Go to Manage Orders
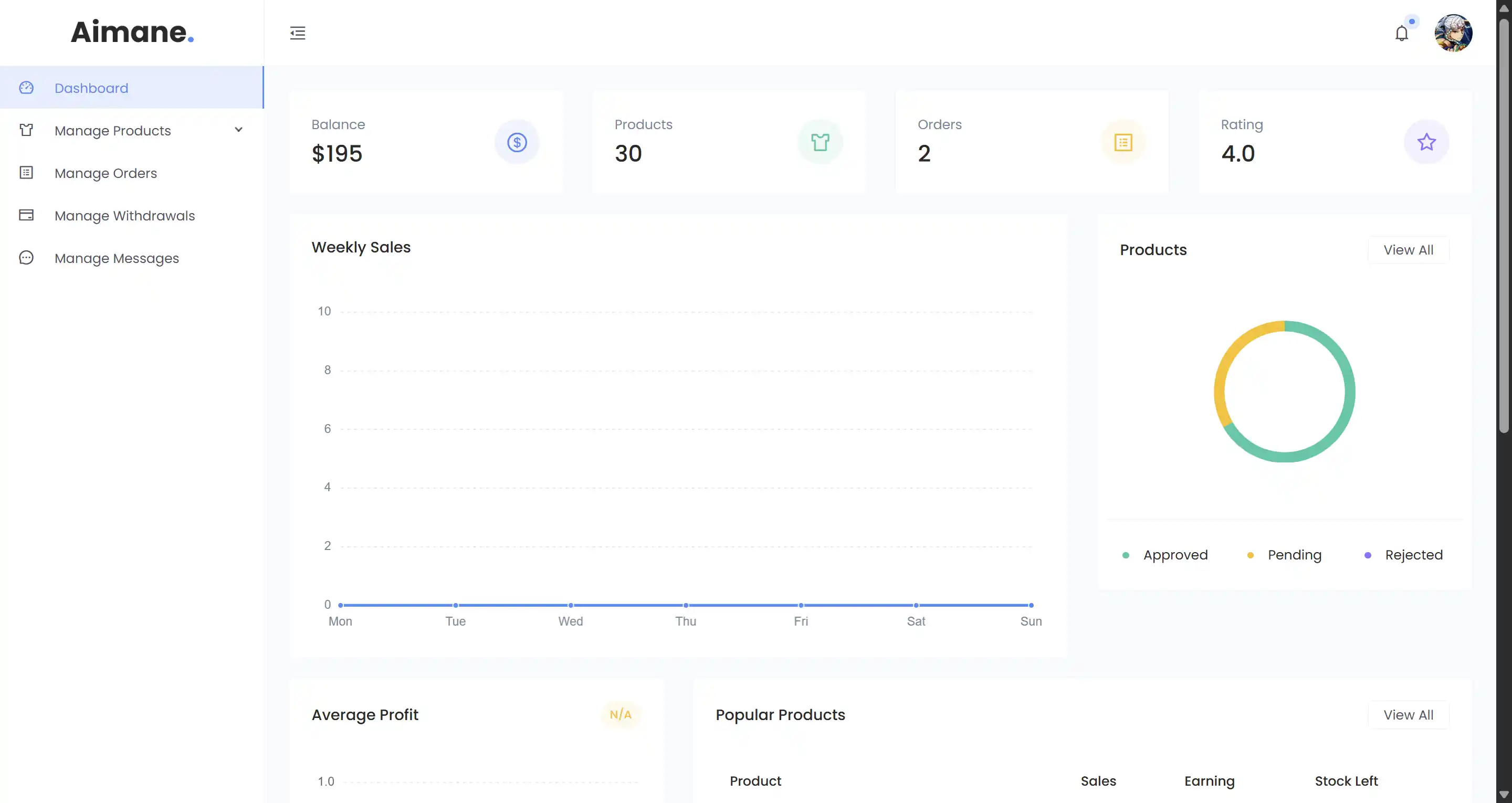 (106, 173)
